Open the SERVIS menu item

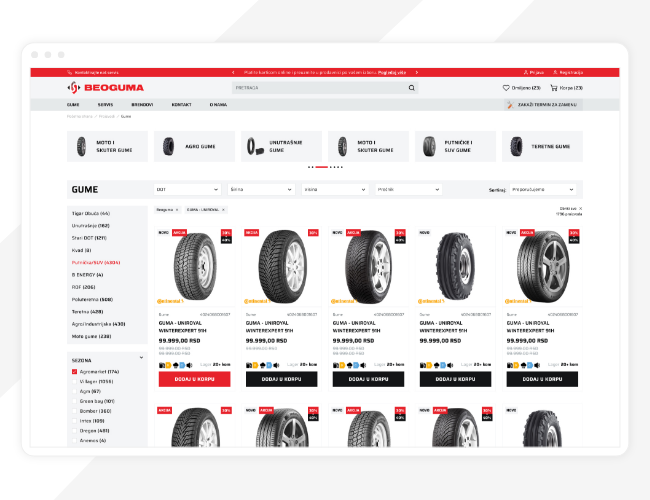pos(105,104)
